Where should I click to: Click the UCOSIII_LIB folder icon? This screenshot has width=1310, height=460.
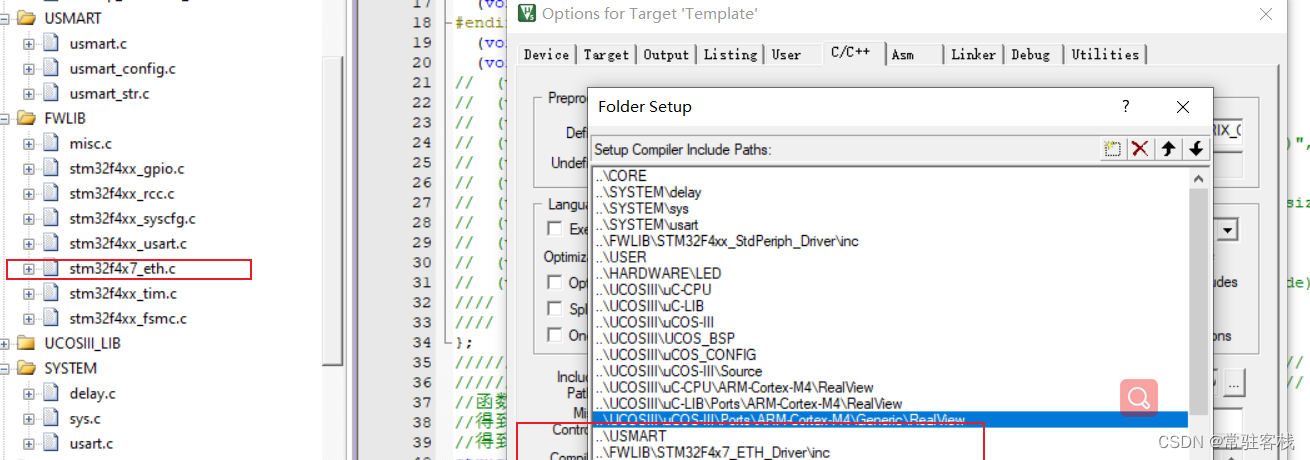click(x=27, y=344)
